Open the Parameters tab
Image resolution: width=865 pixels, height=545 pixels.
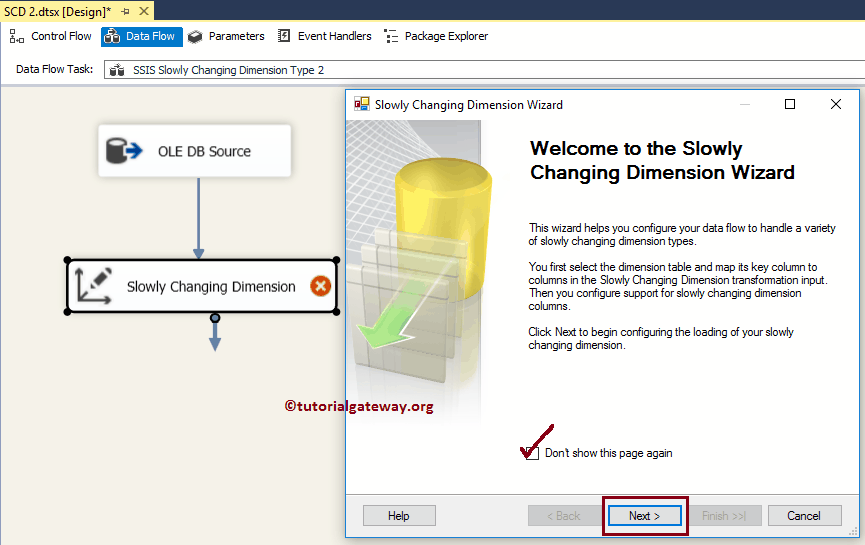pyautogui.click(x=226, y=36)
